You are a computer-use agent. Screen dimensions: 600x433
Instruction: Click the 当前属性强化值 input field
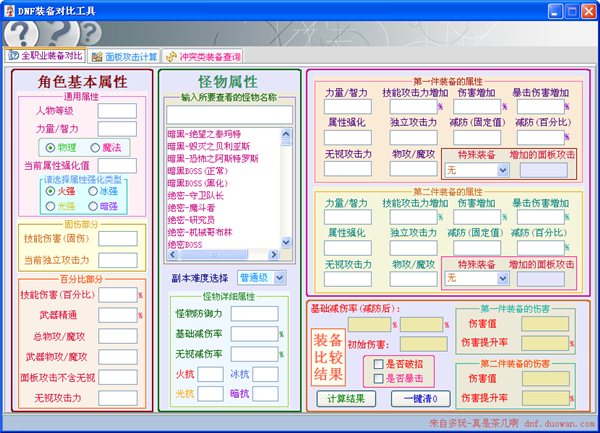117,166
